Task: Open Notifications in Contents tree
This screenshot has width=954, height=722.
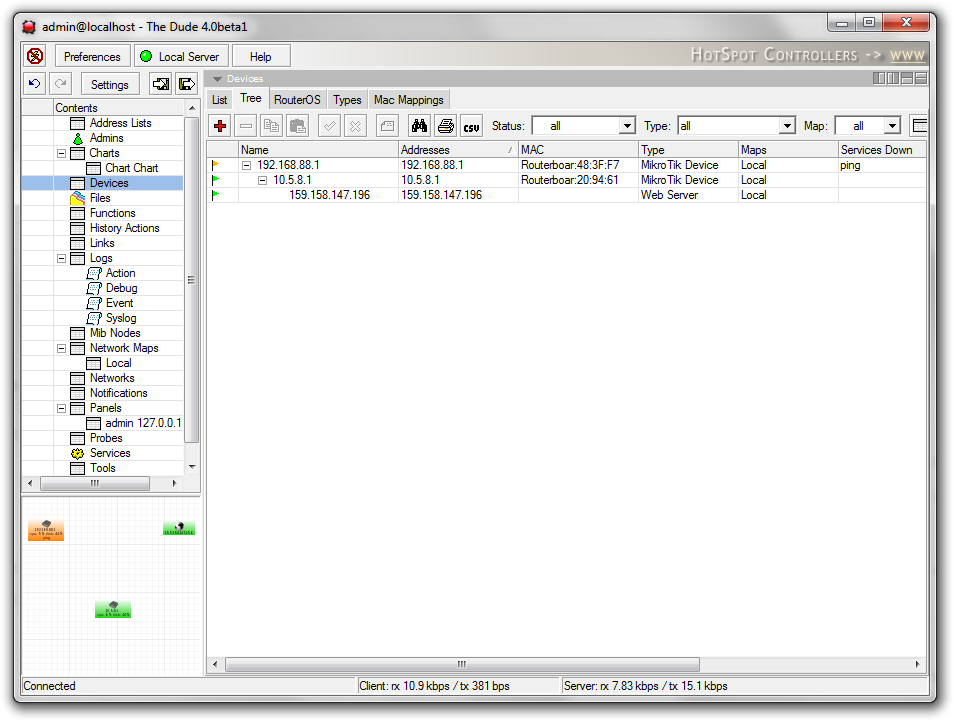Action: [119, 393]
